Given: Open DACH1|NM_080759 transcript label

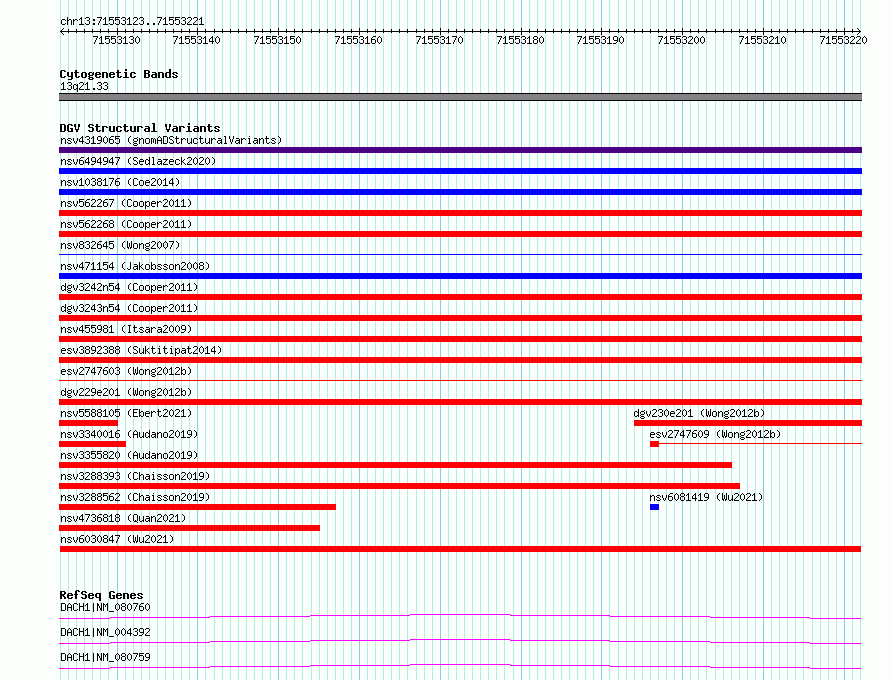Looking at the screenshot, I should point(105,657).
